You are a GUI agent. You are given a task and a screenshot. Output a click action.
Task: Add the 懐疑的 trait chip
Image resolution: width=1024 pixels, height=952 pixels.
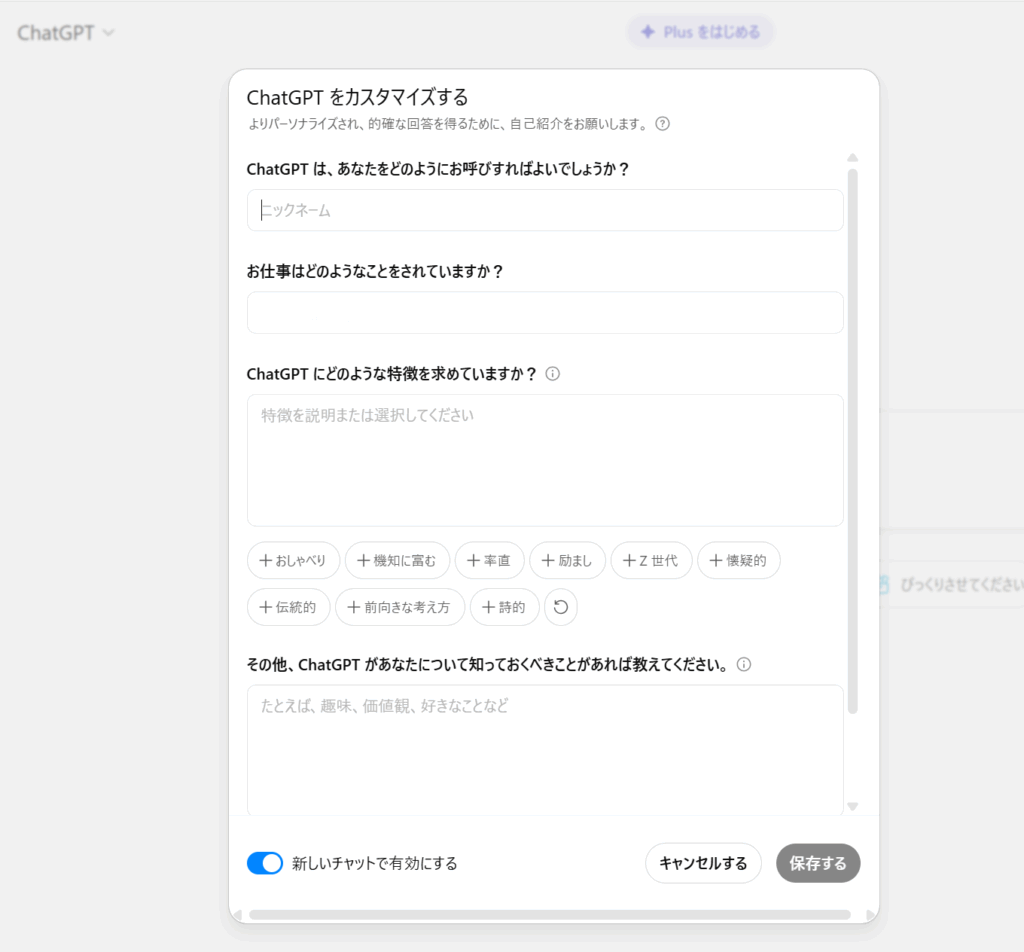739,560
